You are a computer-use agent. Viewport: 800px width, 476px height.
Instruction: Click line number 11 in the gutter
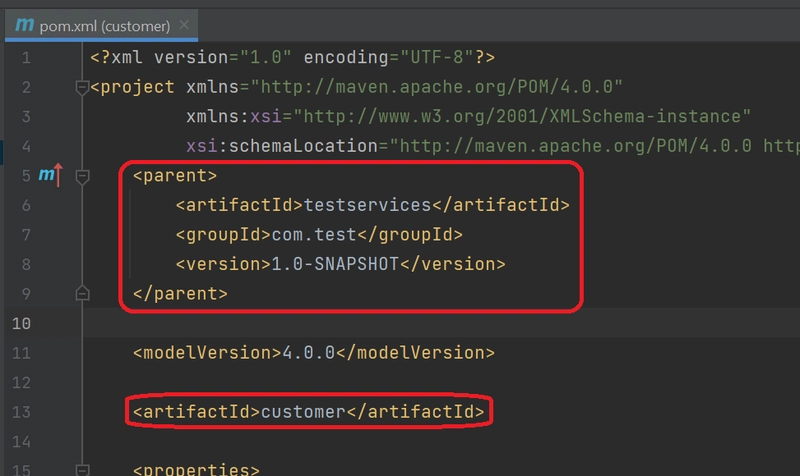tap(21, 353)
